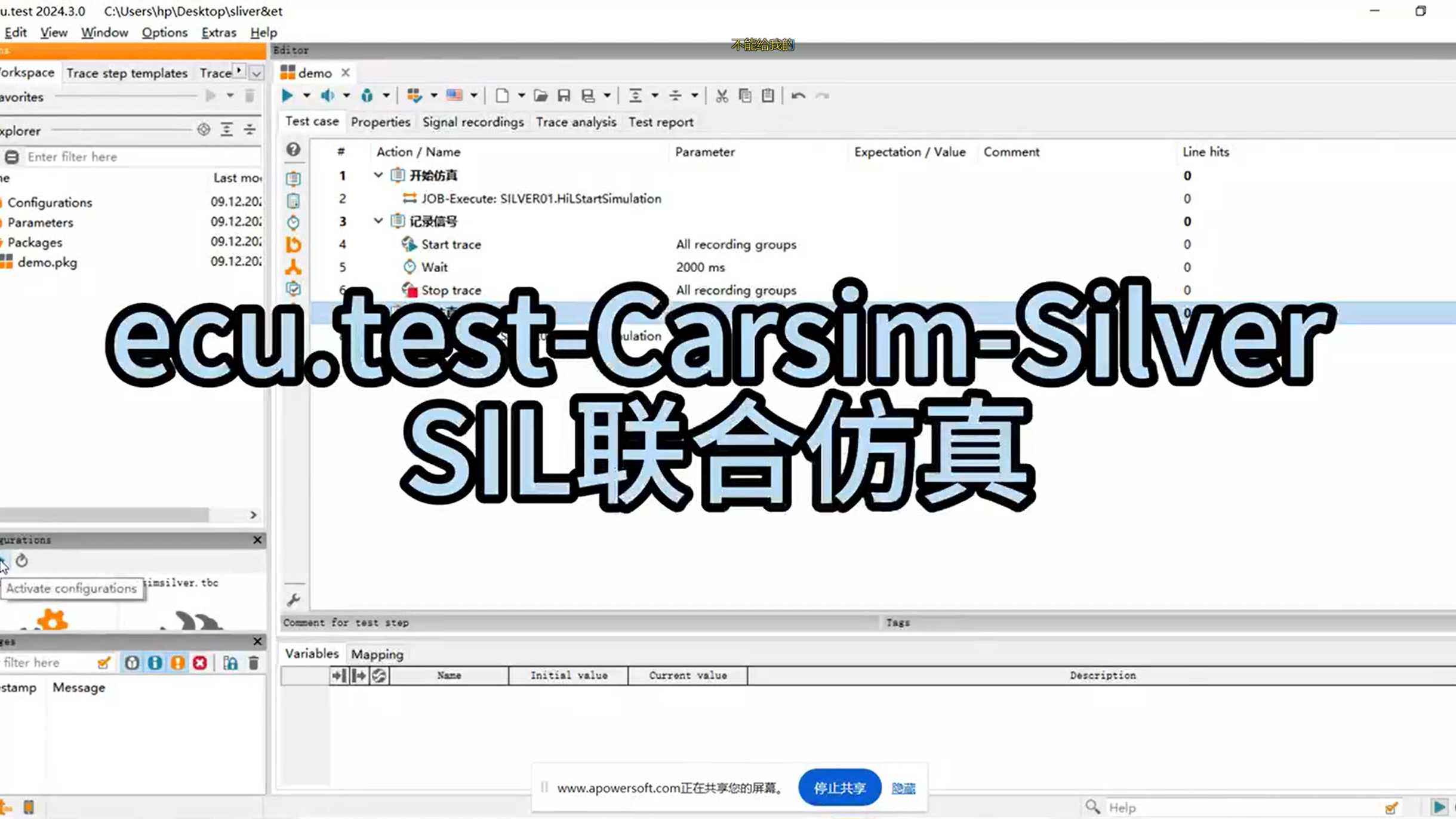Click the open folder icon

click(541, 96)
